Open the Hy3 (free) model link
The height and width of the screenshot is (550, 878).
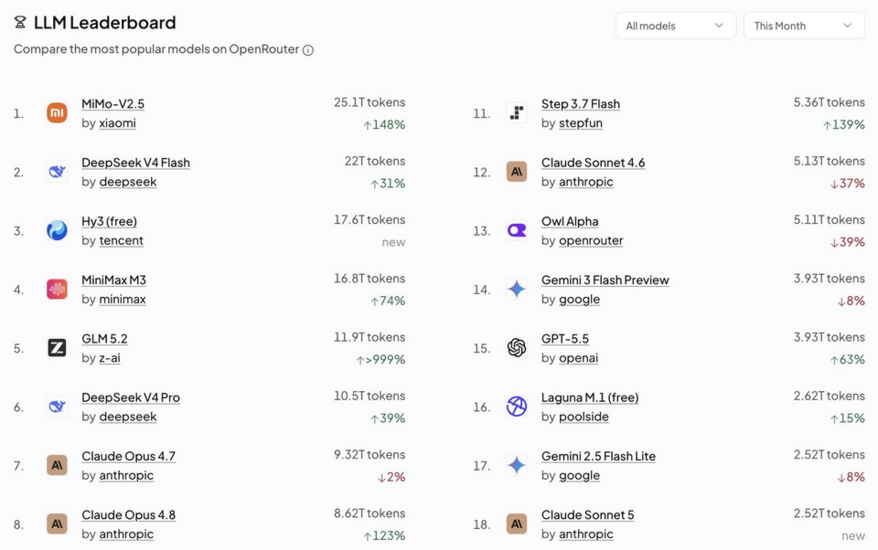(x=109, y=222)
